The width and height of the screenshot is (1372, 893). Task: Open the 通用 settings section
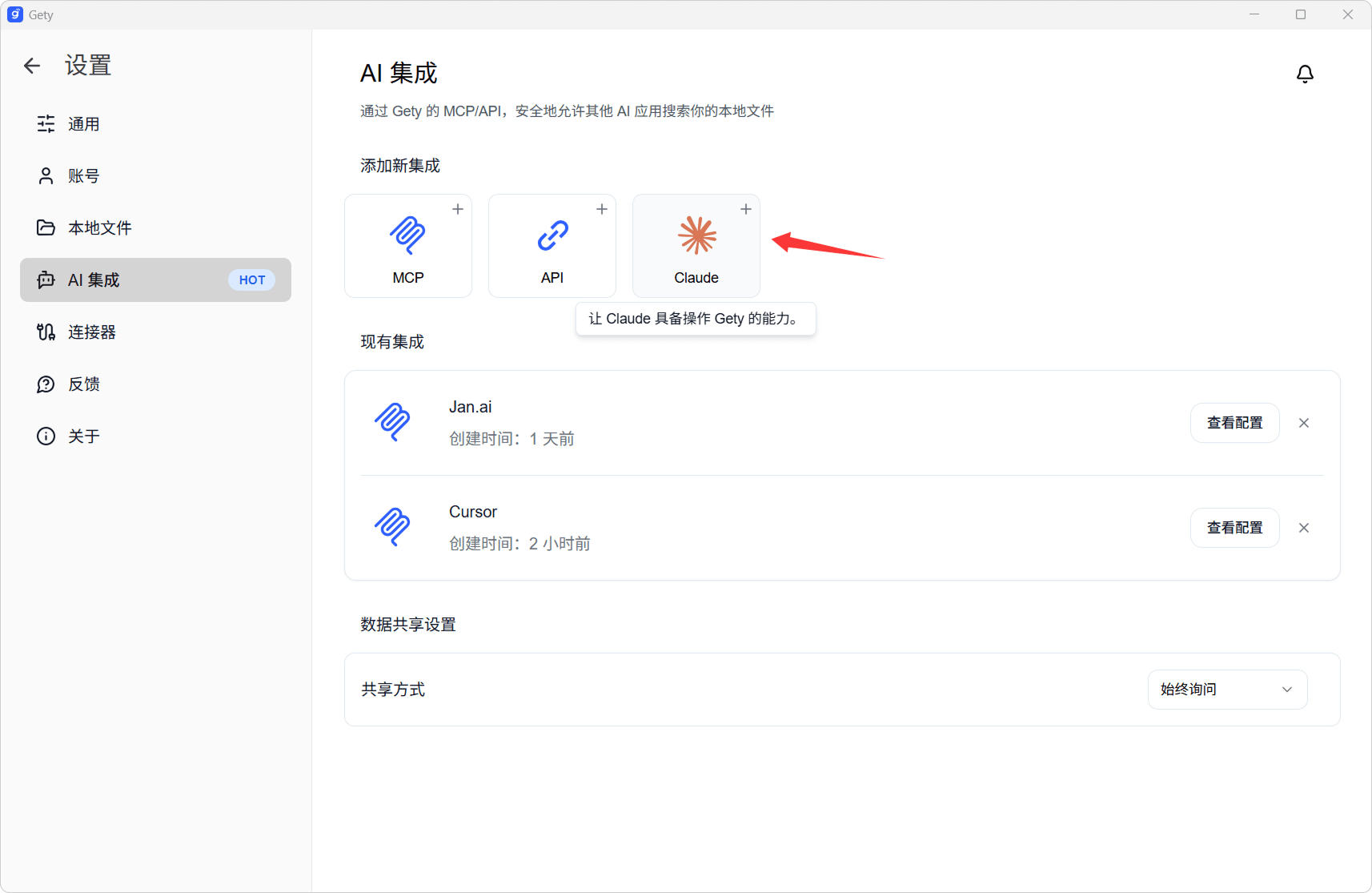pyautogui.click(x=155, y=124)
